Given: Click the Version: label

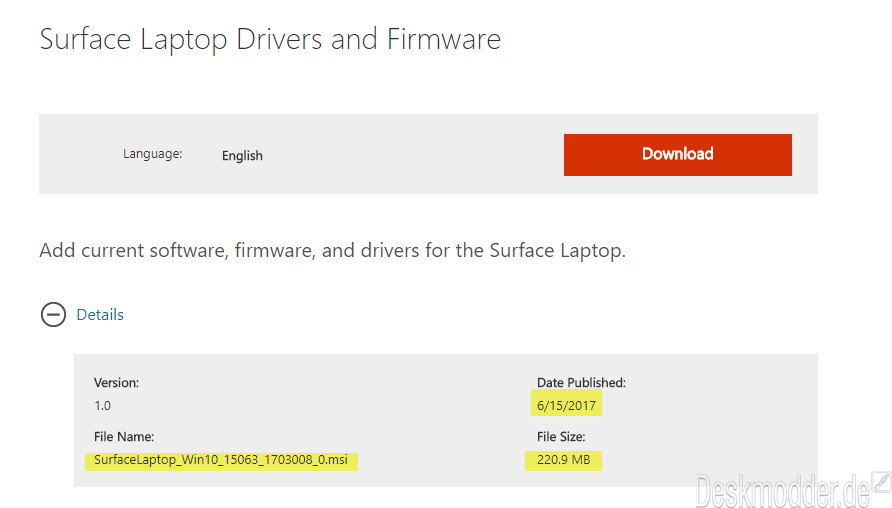Looking at the screenshot, I should (116, 383).
